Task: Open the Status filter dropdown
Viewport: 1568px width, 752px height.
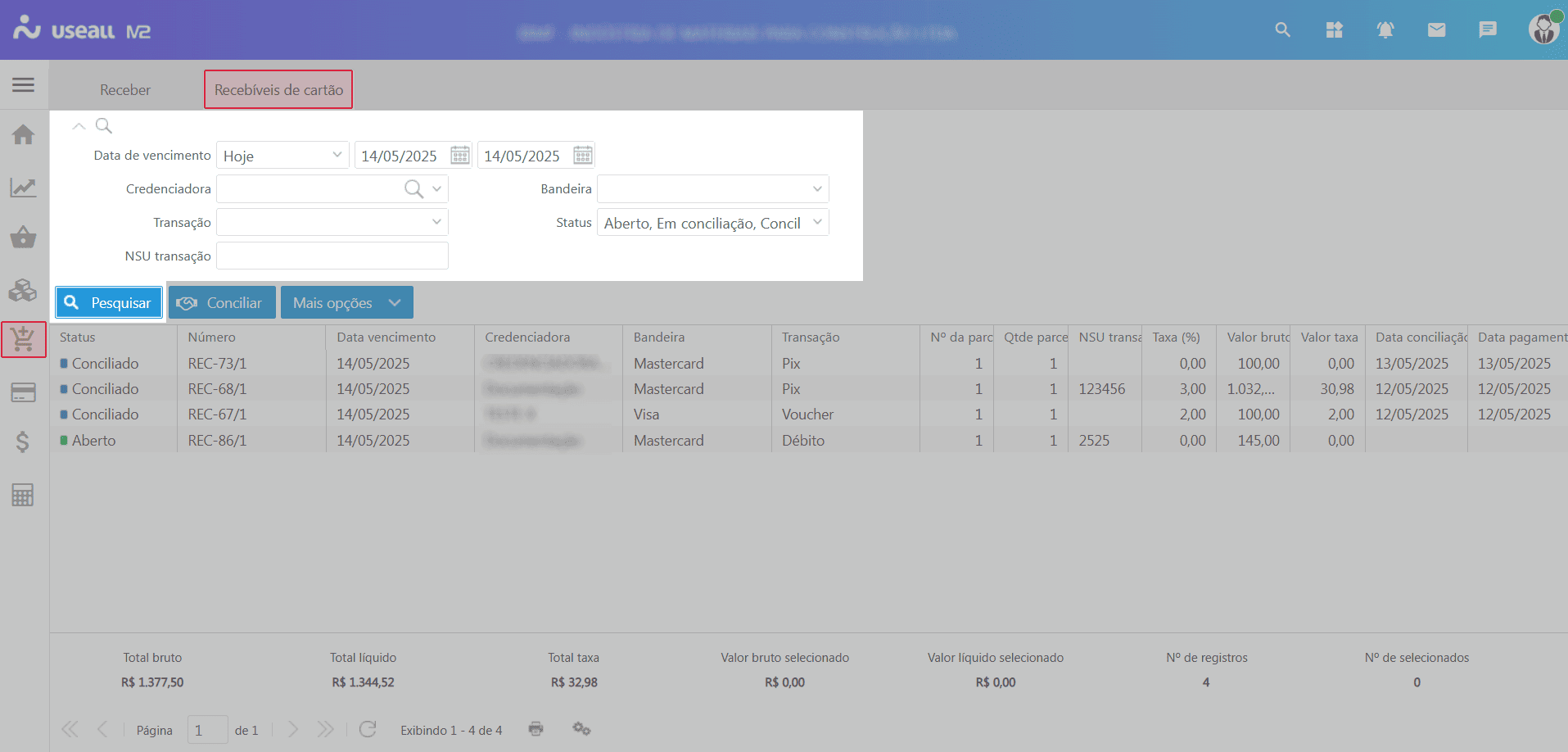Action: [816, 223]
